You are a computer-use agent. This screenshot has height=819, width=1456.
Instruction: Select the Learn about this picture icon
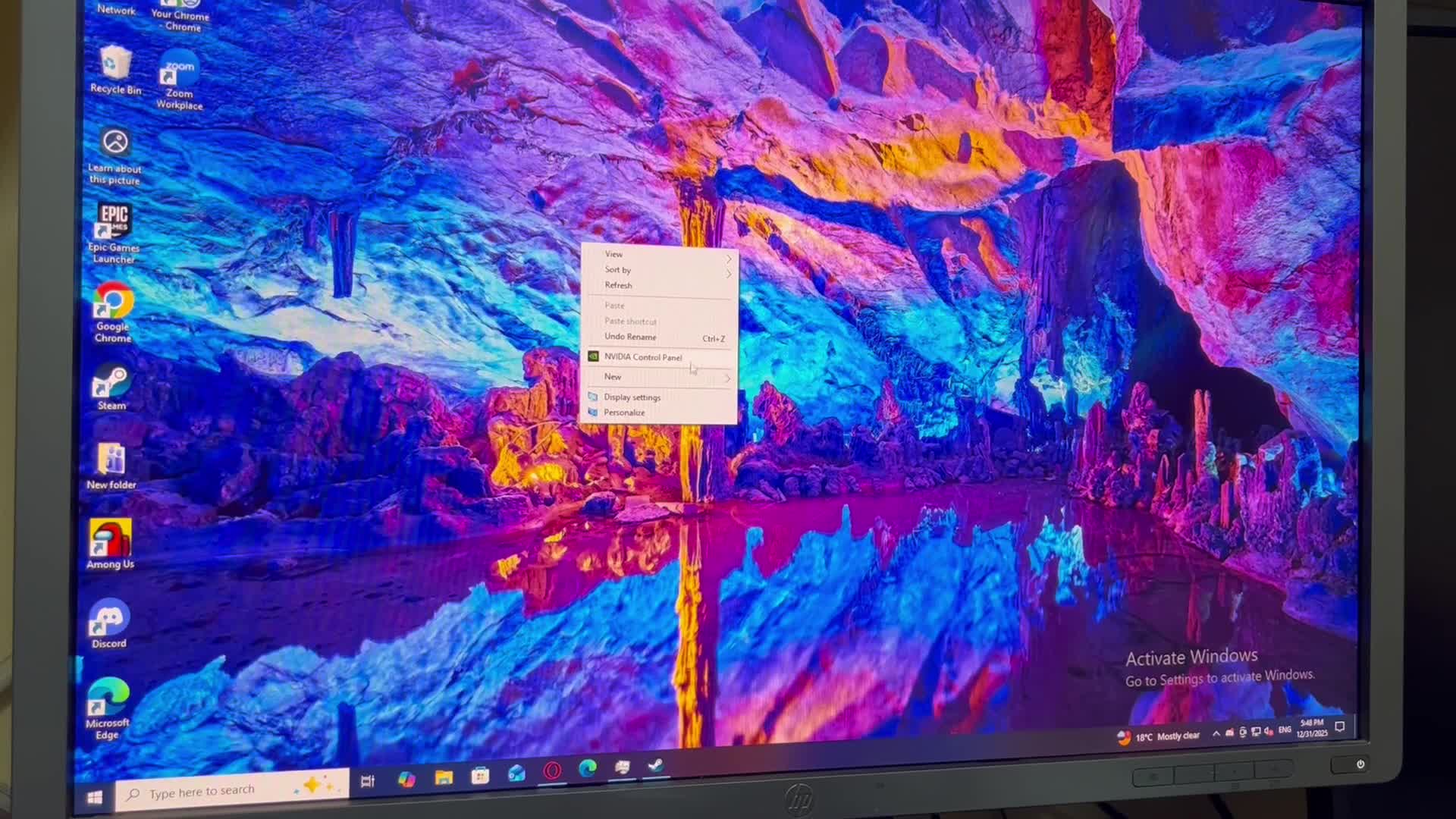click(115, 157)
